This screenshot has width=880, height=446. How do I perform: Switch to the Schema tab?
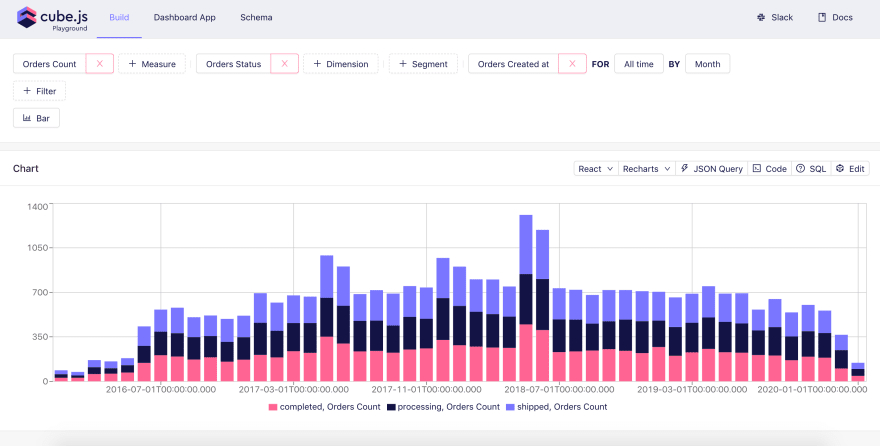[x=256, y=18]
